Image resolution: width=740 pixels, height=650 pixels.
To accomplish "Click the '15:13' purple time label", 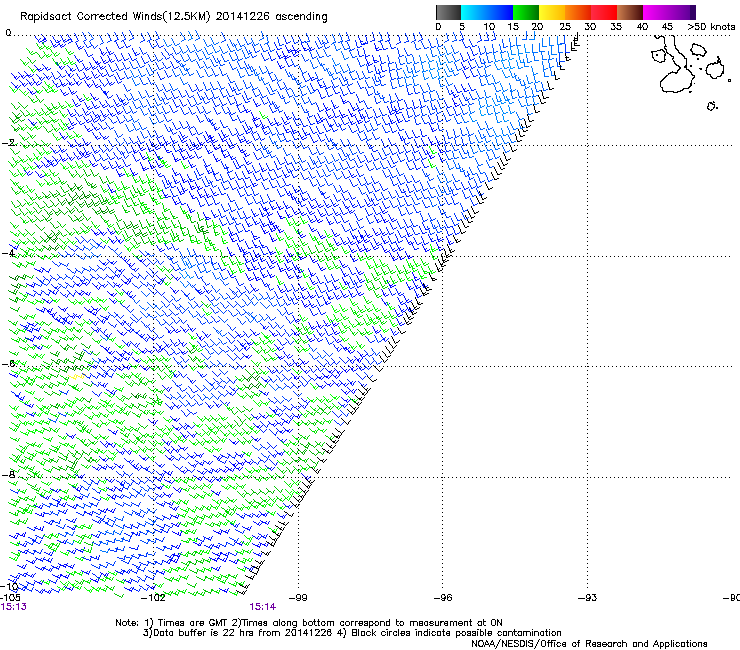I will coord(14,607).
